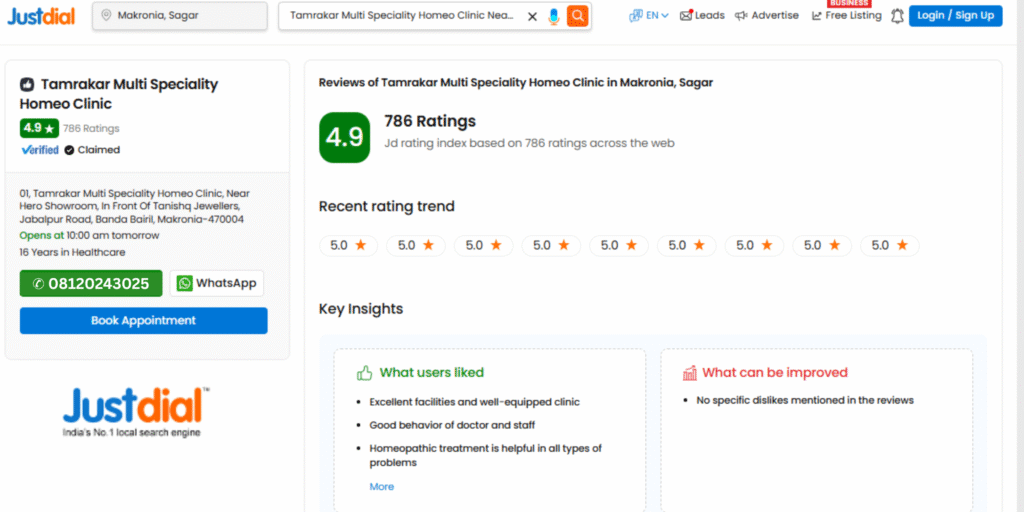Click the orange search magnifier button
This screenshot has width=1024, height=512.
(577, 16)
